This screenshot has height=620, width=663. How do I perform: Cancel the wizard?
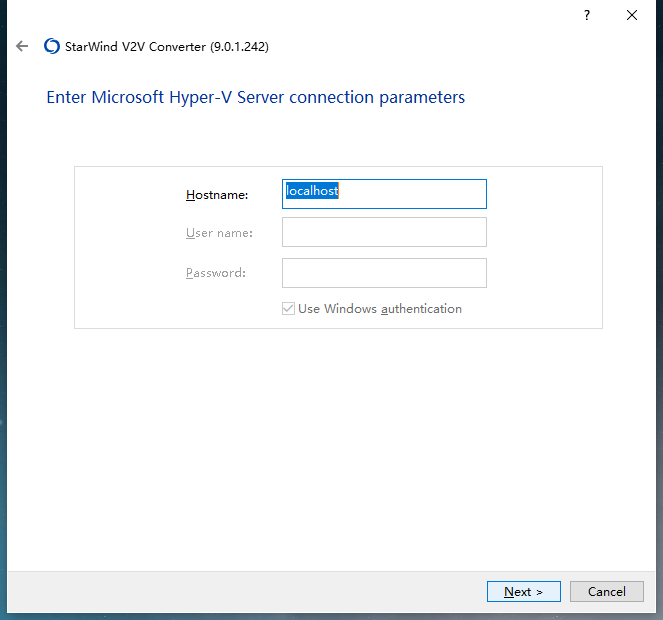(607, 591)
